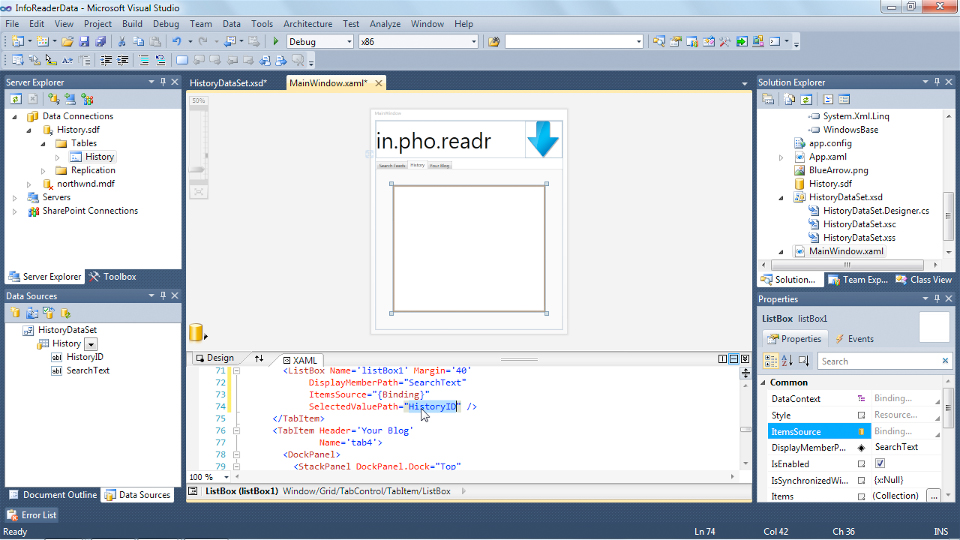
Task: Click the Cut scissors icon
Action: click(121, 42)
